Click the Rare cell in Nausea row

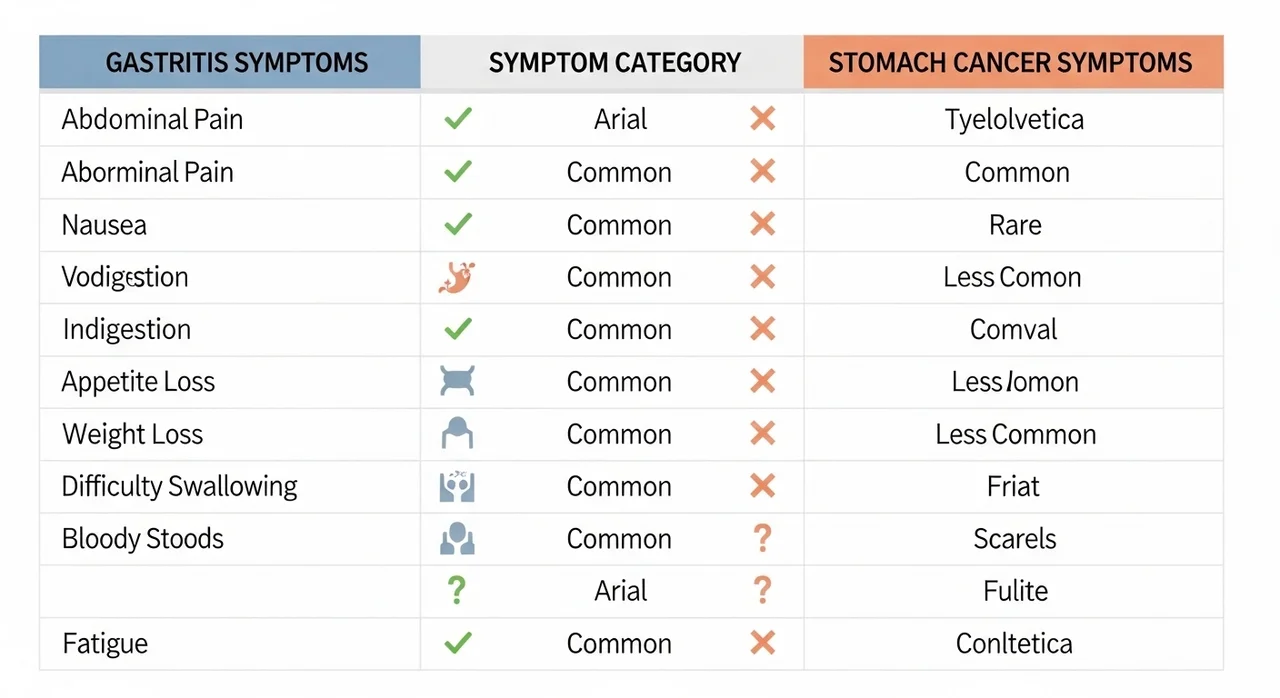pyautogui.click(x=1015, y=224)
